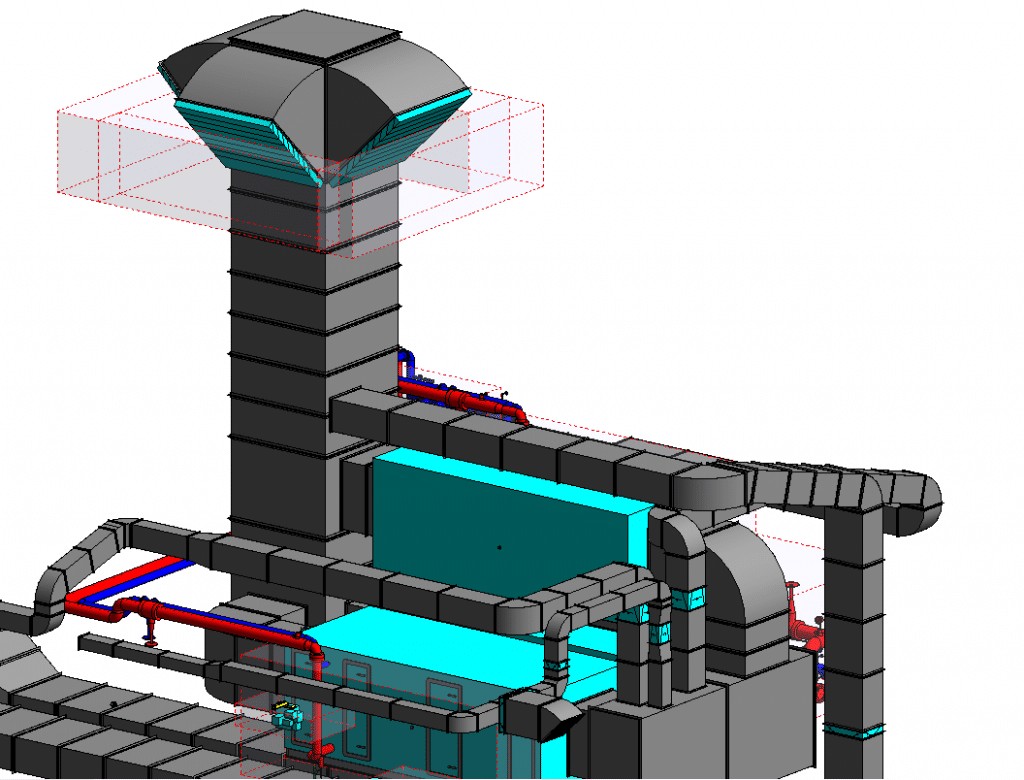
Task: Click the black center point on teal panel
Action: 499,547
